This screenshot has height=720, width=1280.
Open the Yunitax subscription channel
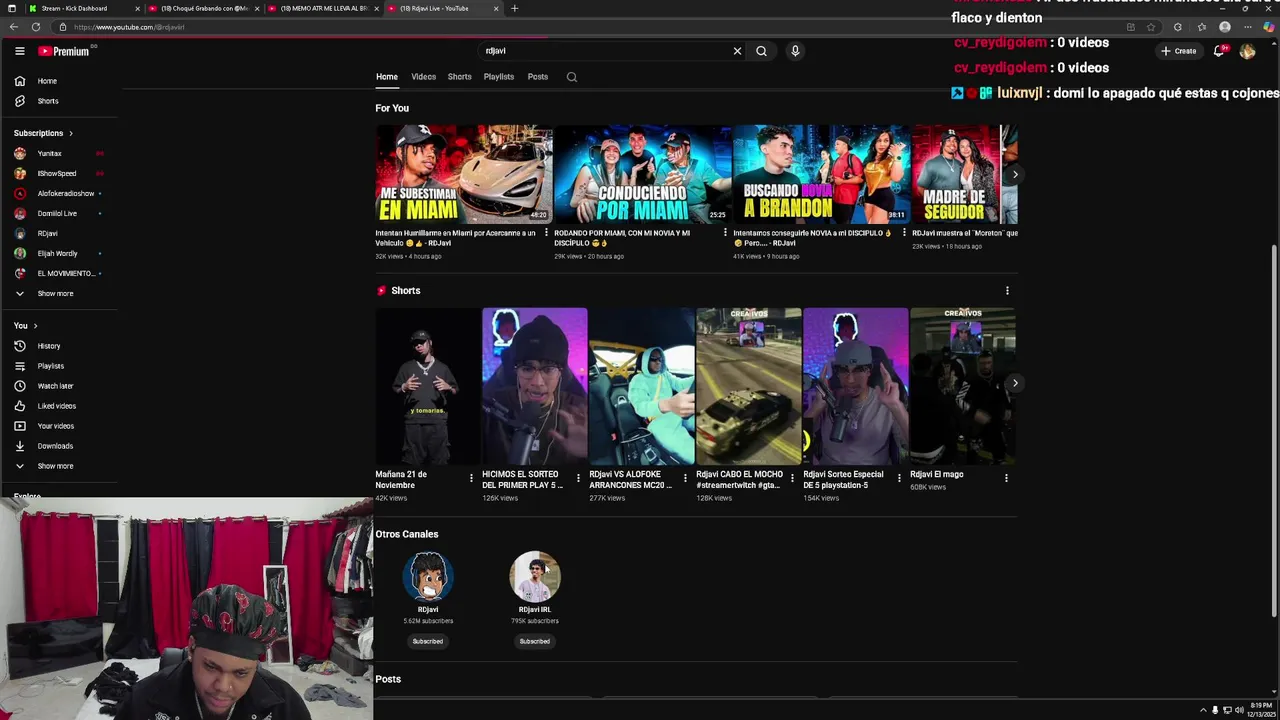60,154
